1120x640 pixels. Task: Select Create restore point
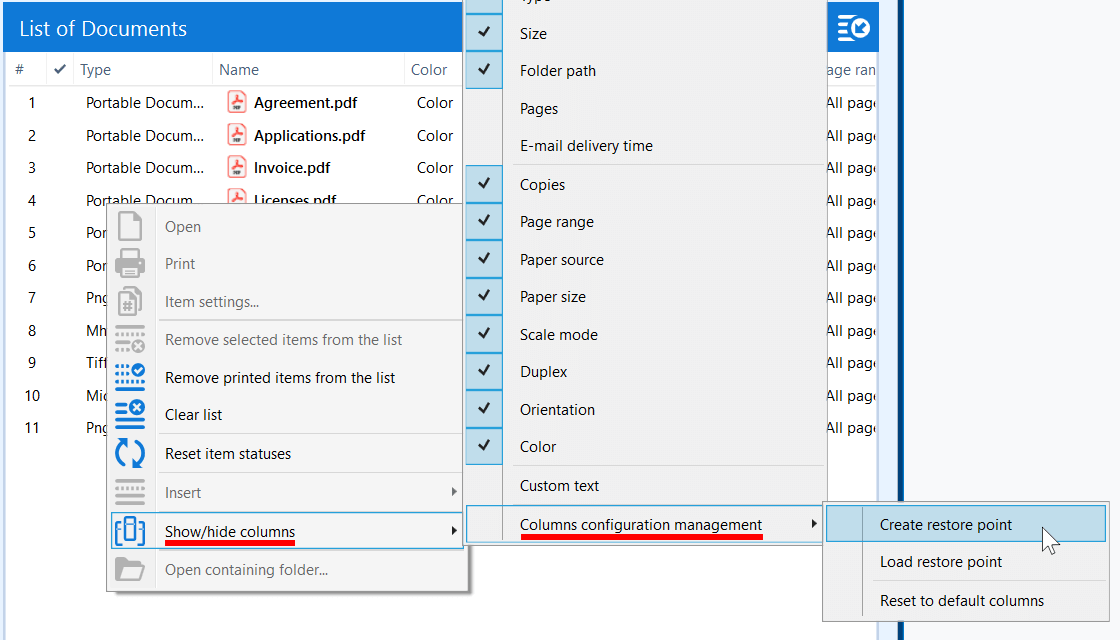click(x=945, y=525)
